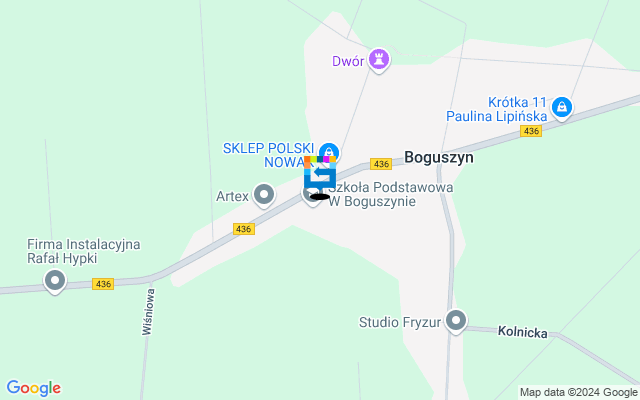This screenshot has height=400, width=640.
Task: Click the 436 road shield below Krótka 11
Action: click(x=531, y=131)
